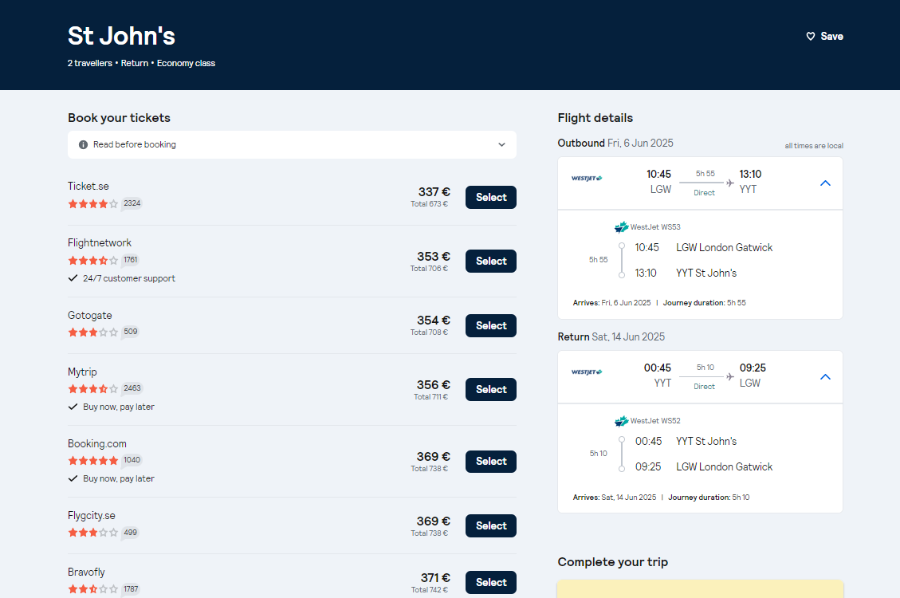Click the Mytrip provider name

[82, 372]
